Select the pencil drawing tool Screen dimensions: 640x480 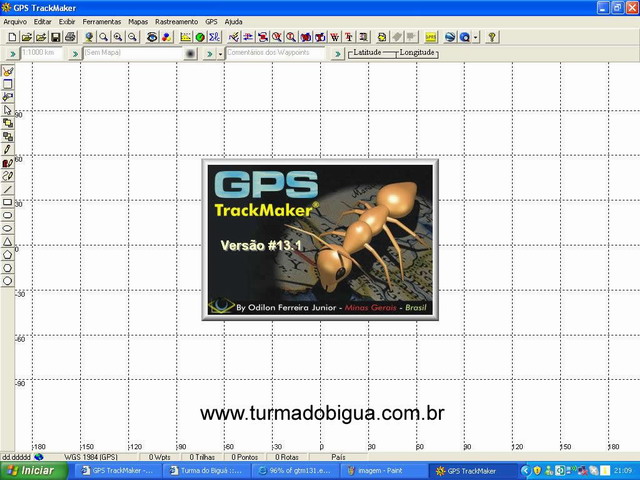(x=7, y=149)
